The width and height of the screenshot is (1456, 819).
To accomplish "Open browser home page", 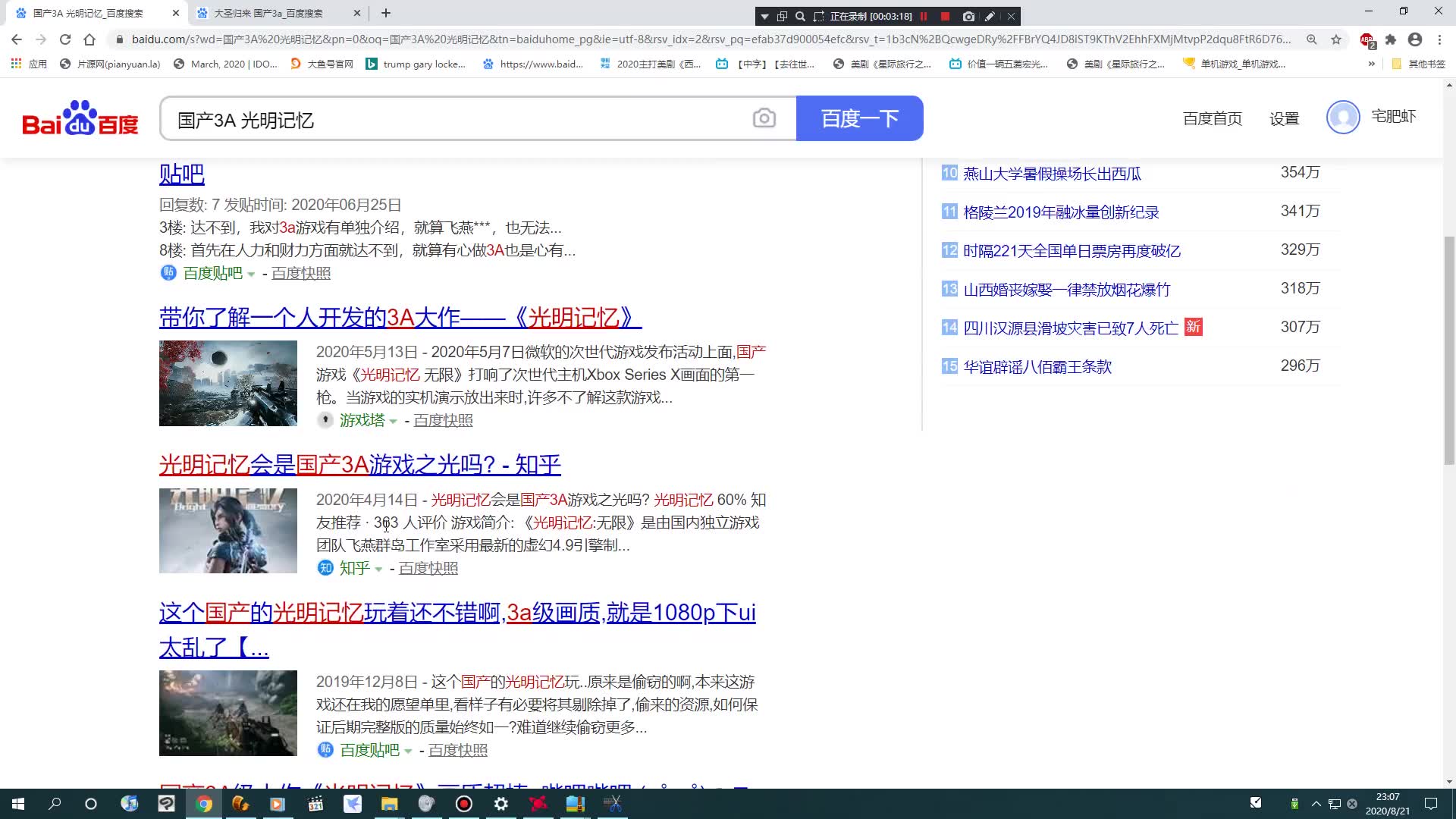I will [89, 39].
